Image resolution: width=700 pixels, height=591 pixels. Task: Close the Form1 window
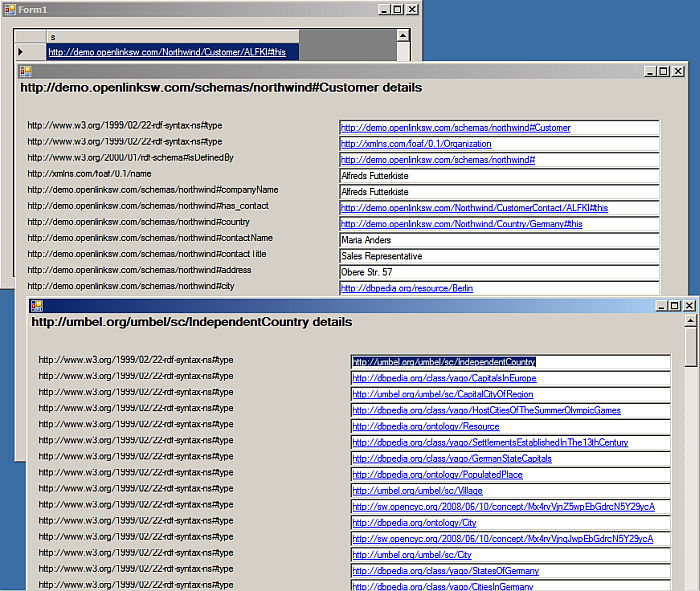[x=412, y=9]
